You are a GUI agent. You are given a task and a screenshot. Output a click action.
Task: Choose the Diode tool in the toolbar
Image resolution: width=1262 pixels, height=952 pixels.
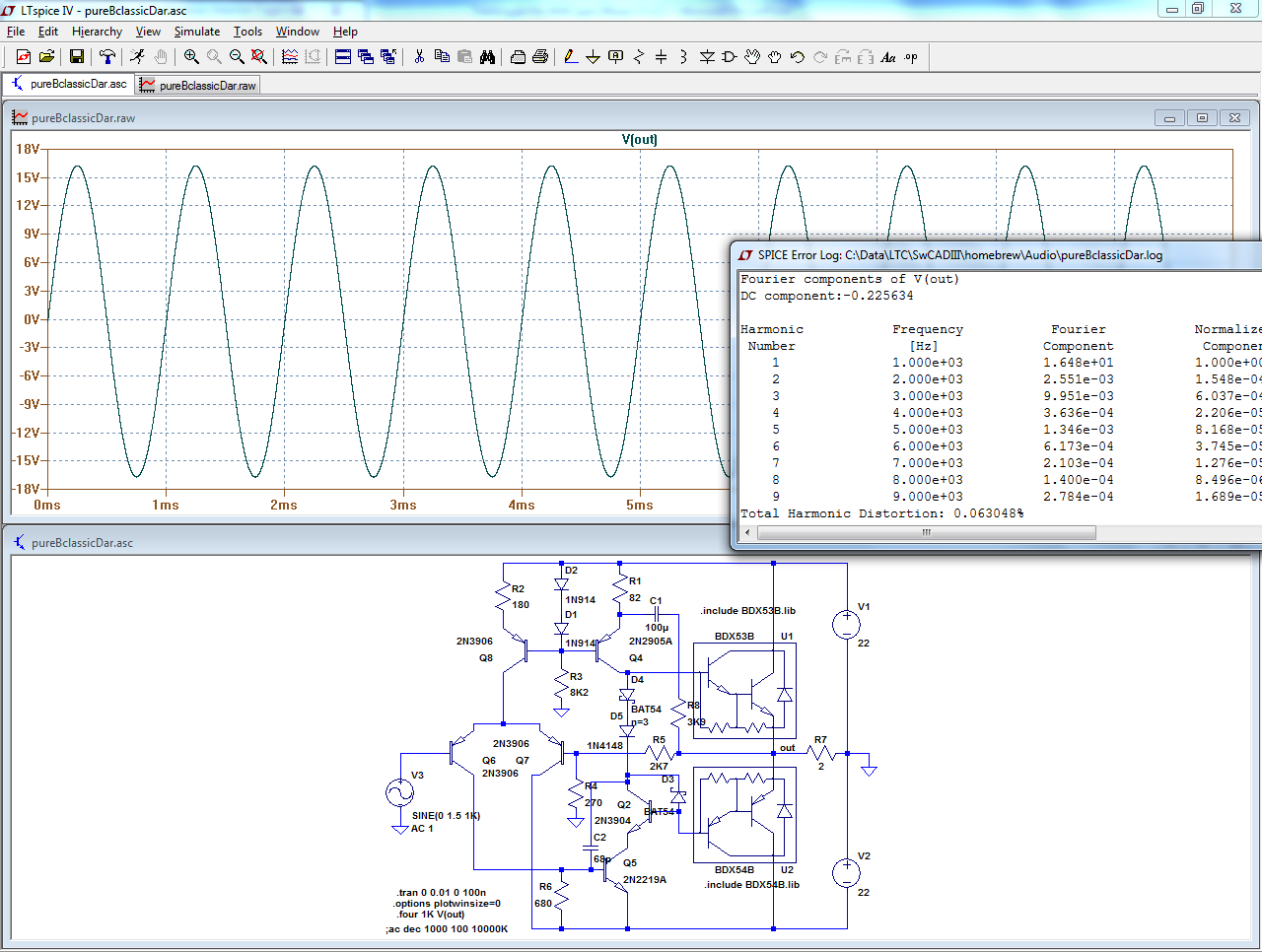(707, 57)
